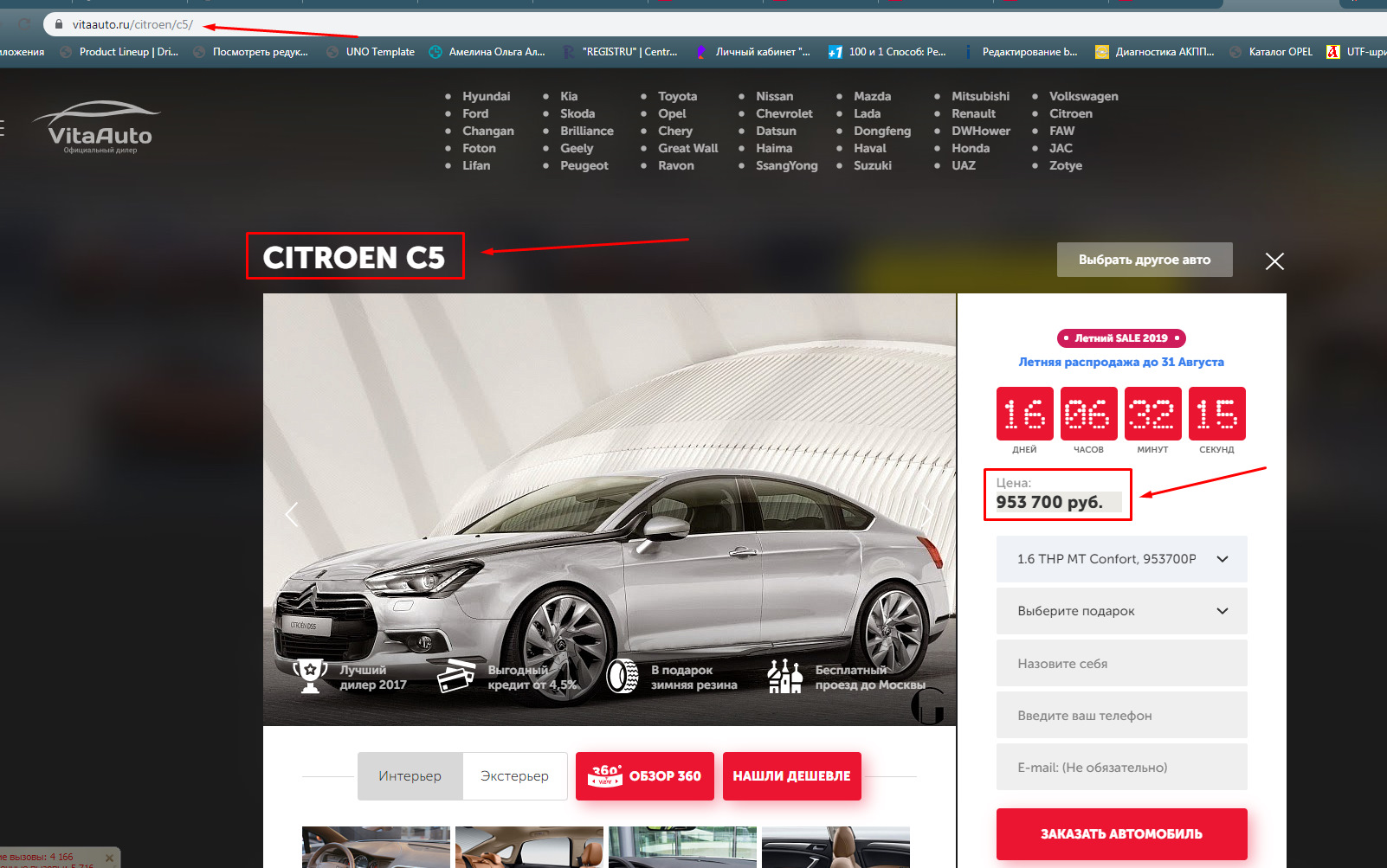Open the Редактирование bookmark

1020,52
